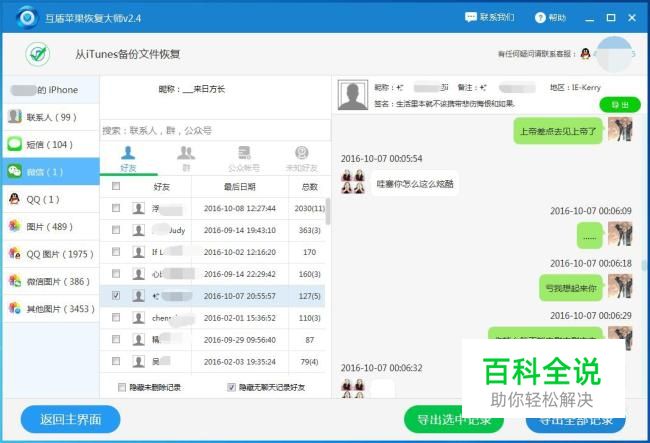Check the row dated 2016-10-02 12:16:20
The height and width of the screenshot is (443, 650).
tap(116, 252)
